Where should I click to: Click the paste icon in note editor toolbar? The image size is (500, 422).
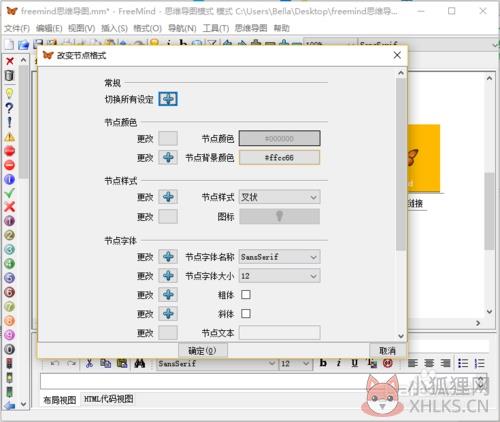[x=122, y=363]
